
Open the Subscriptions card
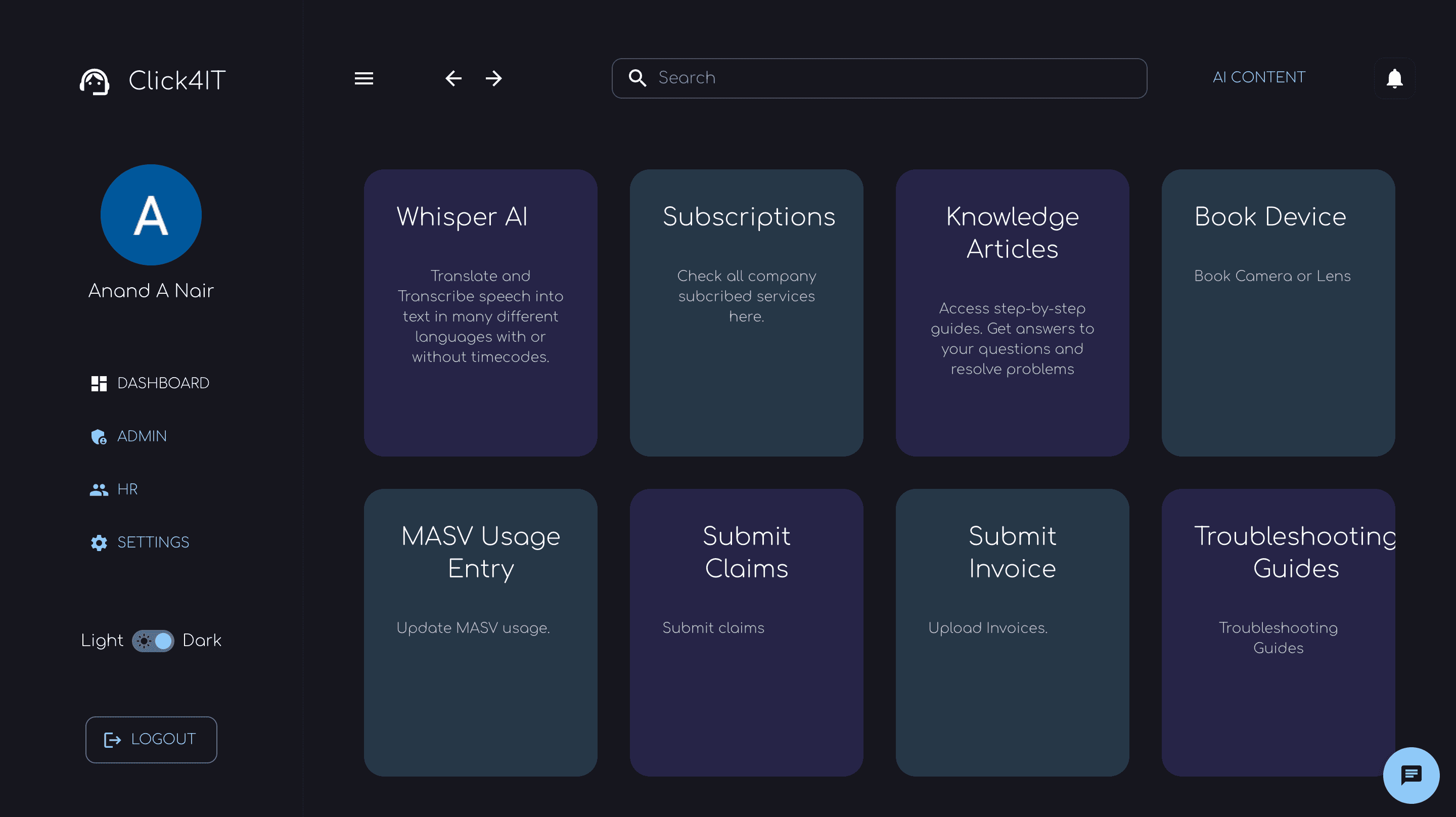tap(746, 312)
